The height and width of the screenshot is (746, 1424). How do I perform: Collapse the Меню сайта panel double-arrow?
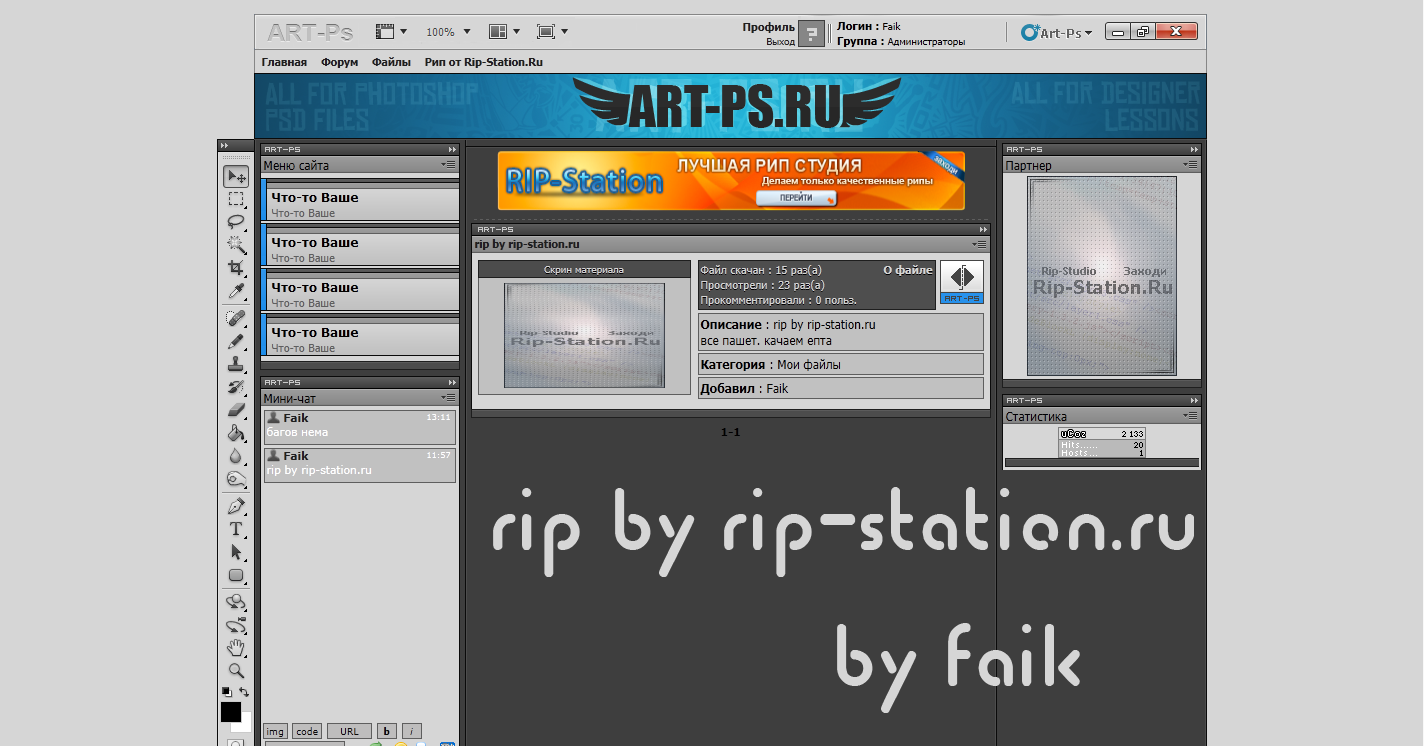[452, 149]
